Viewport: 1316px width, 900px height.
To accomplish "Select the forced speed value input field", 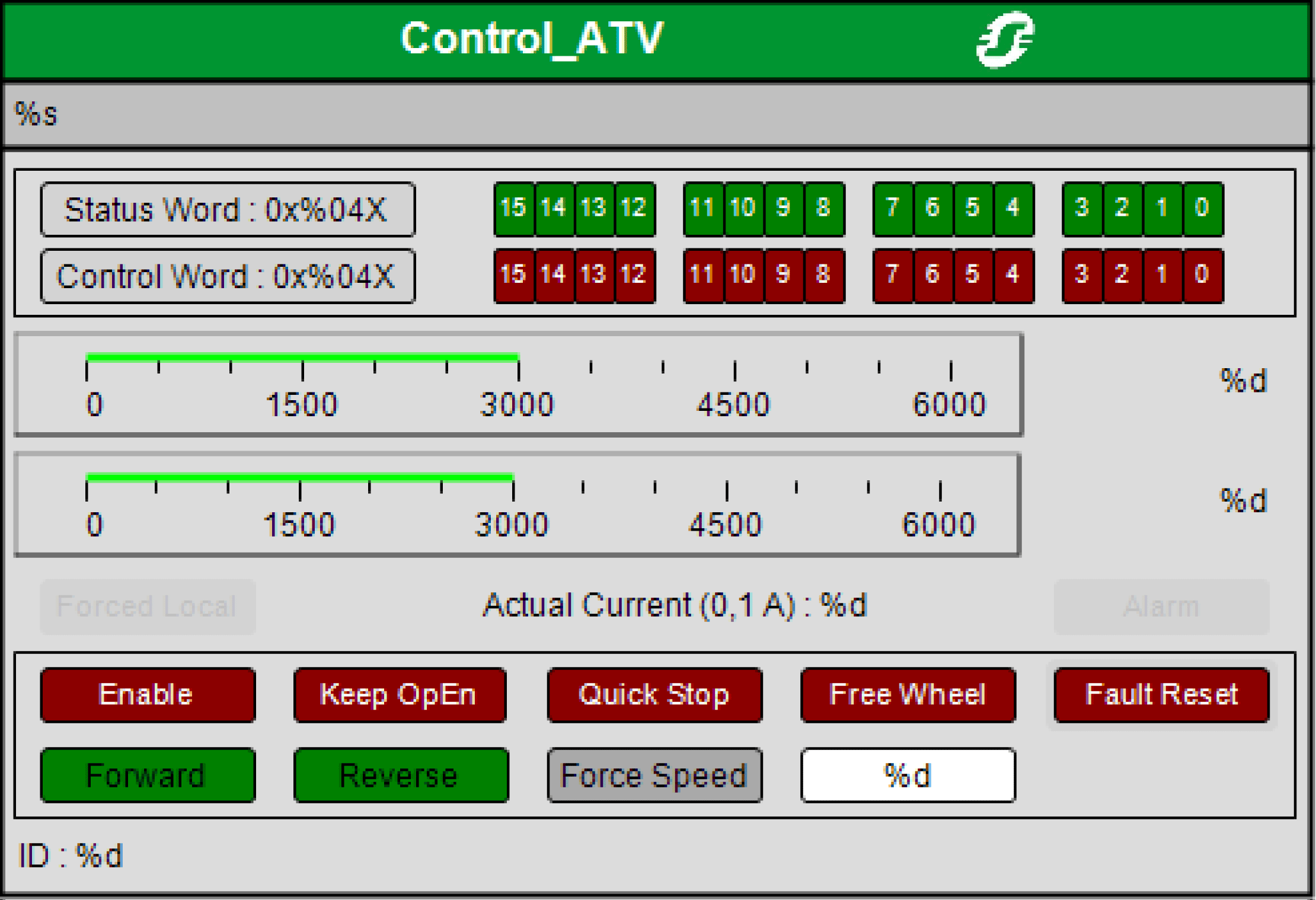I will point(908,775).
